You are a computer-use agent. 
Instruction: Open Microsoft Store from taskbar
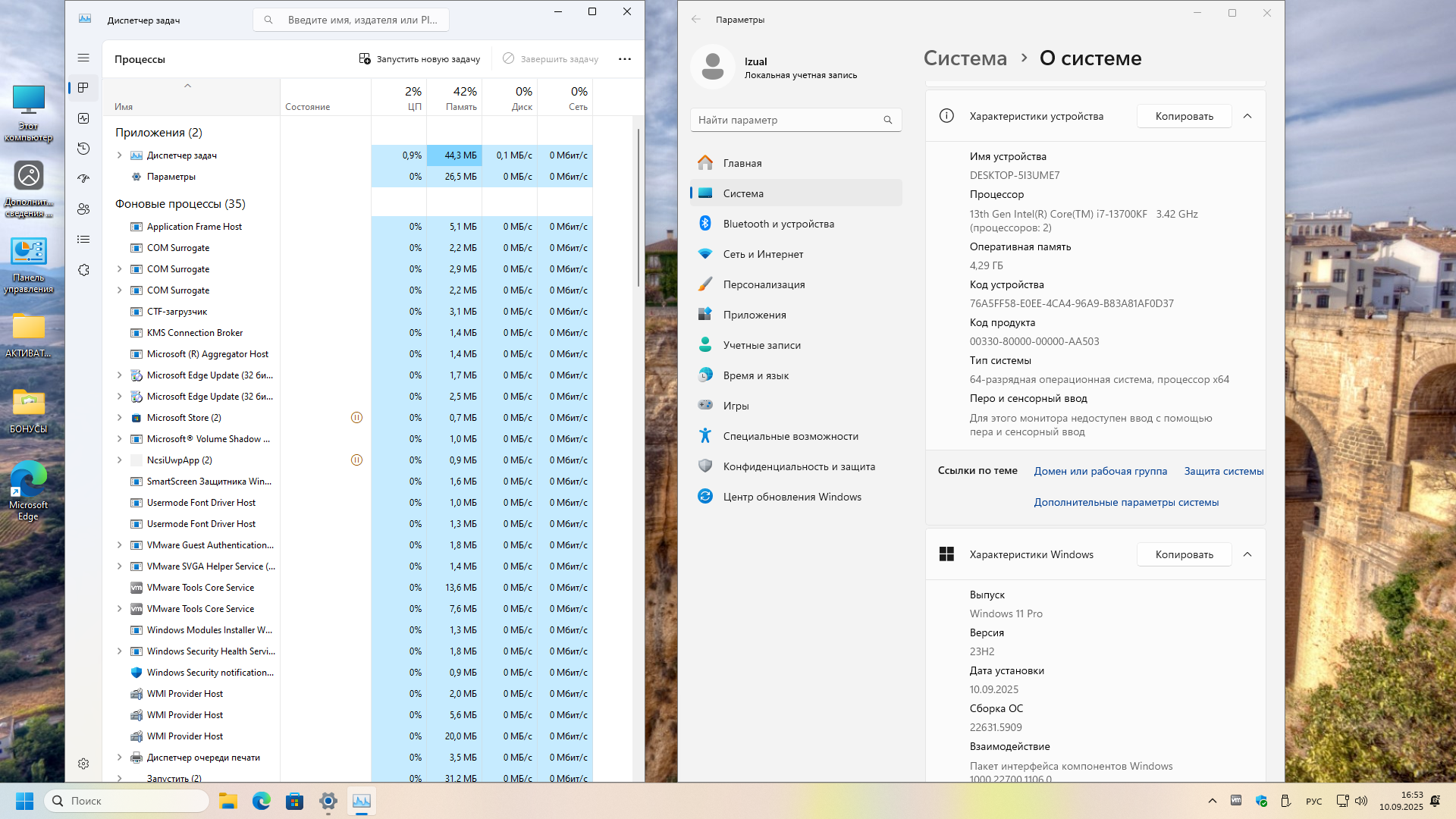pos(295,801)
